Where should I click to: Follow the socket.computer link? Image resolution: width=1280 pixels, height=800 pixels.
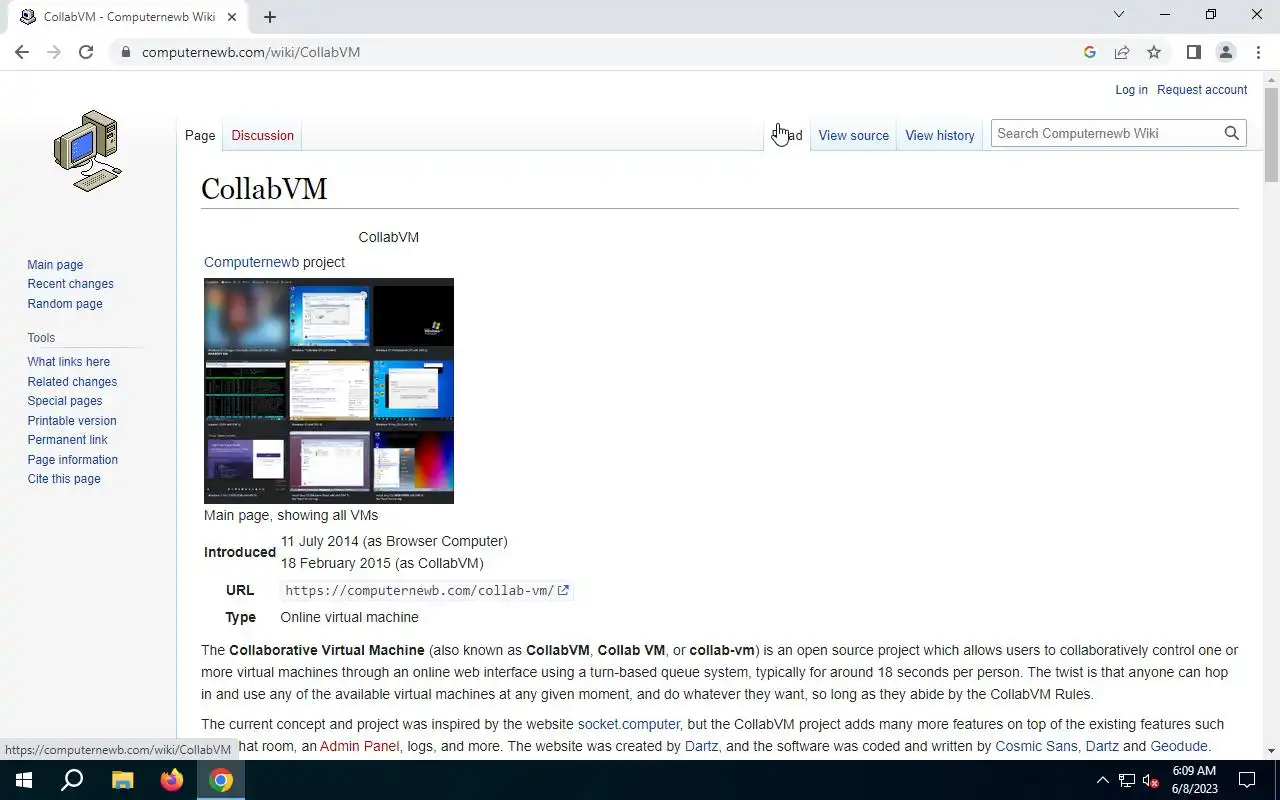point(629,724)
